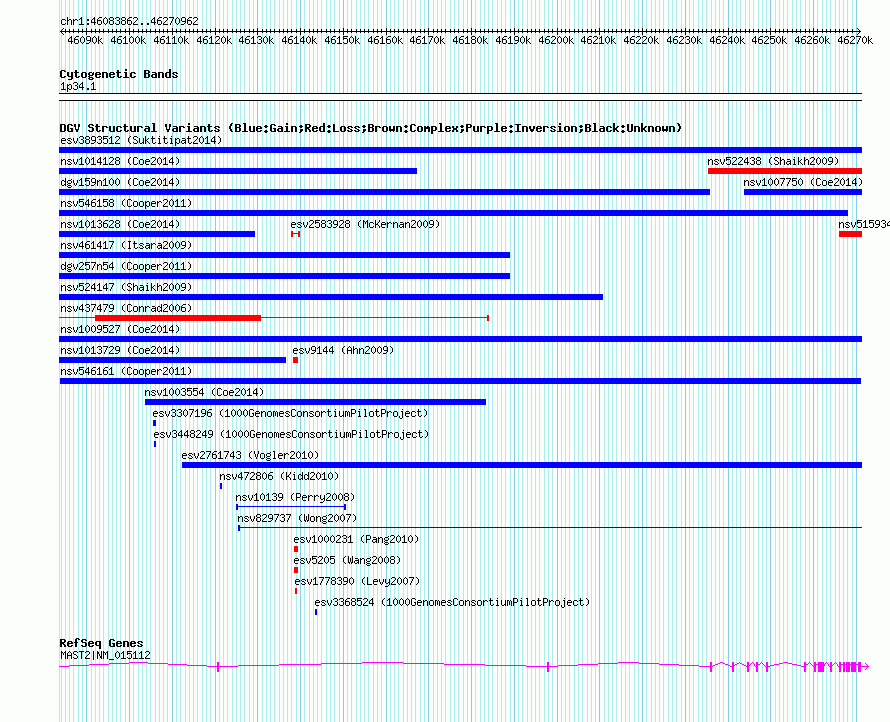
Task: Open variant nsv1009527 (Coe2014) label
Action: pos(120,329)
